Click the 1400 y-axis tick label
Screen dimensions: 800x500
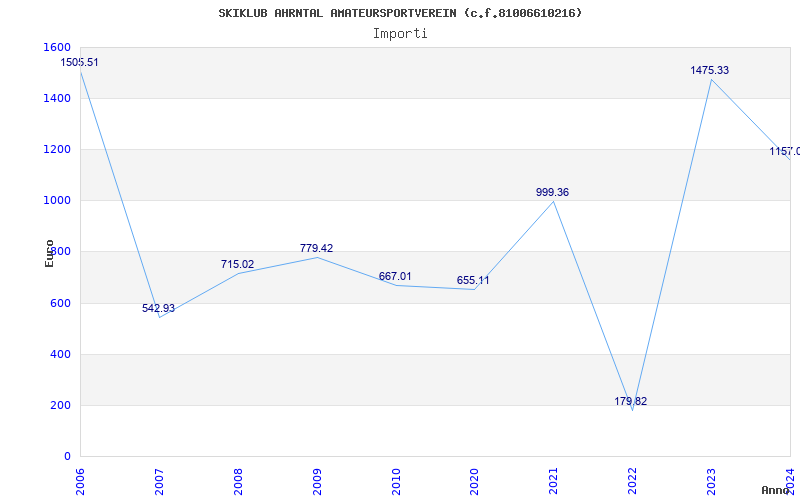[x=58, y=98]
